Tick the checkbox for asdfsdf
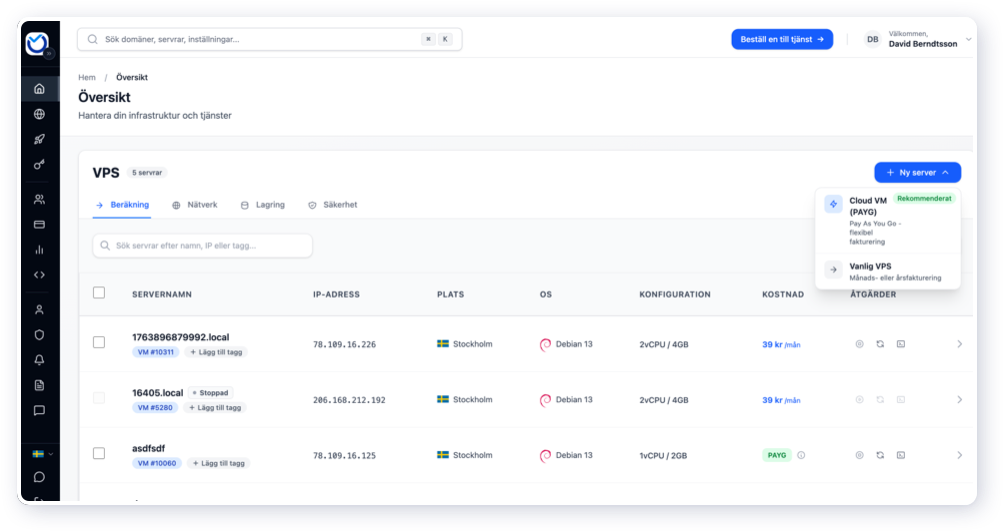 99,453
